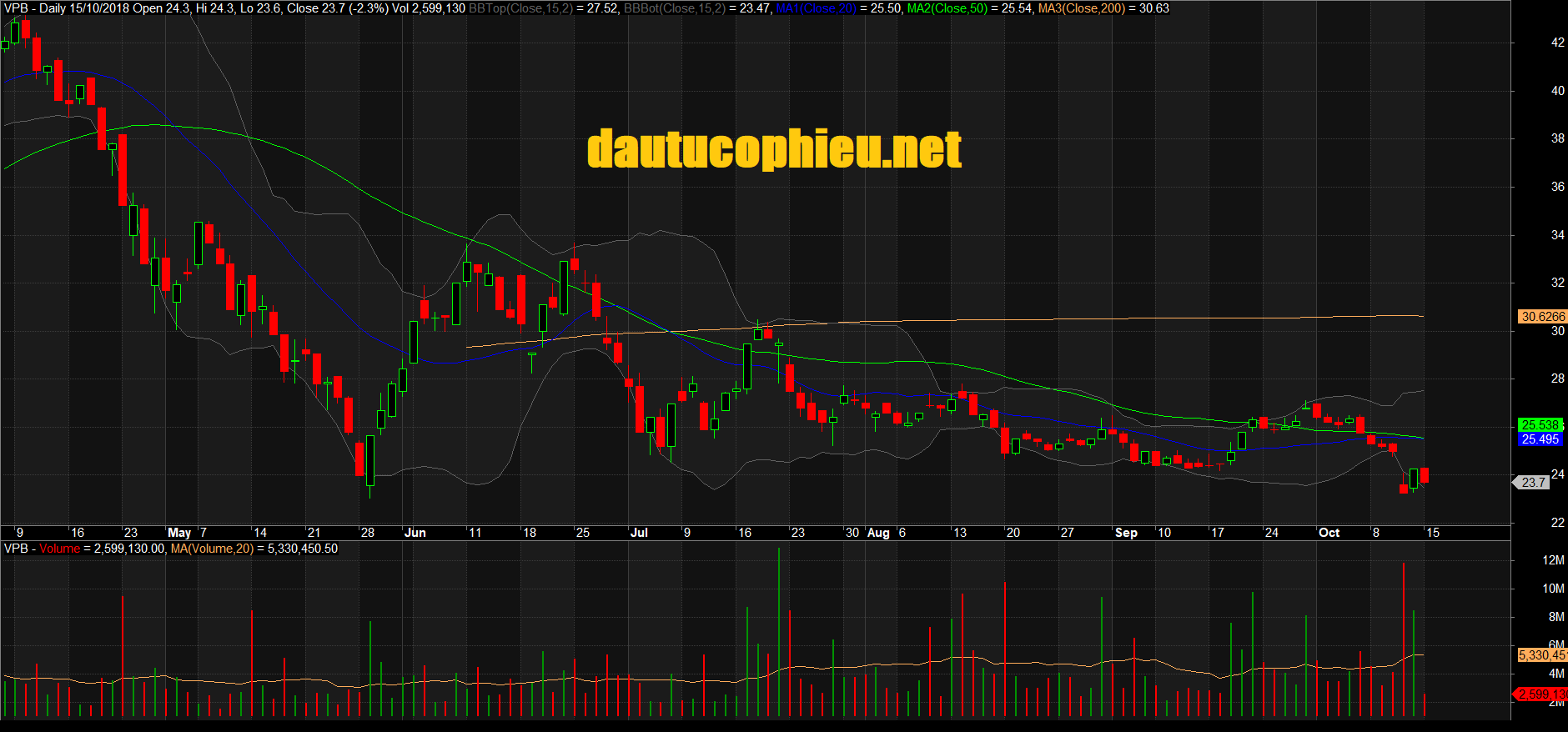Click the Aug month marker on time axis
This screenshot has height=732, width=1568.
point(878,533)
